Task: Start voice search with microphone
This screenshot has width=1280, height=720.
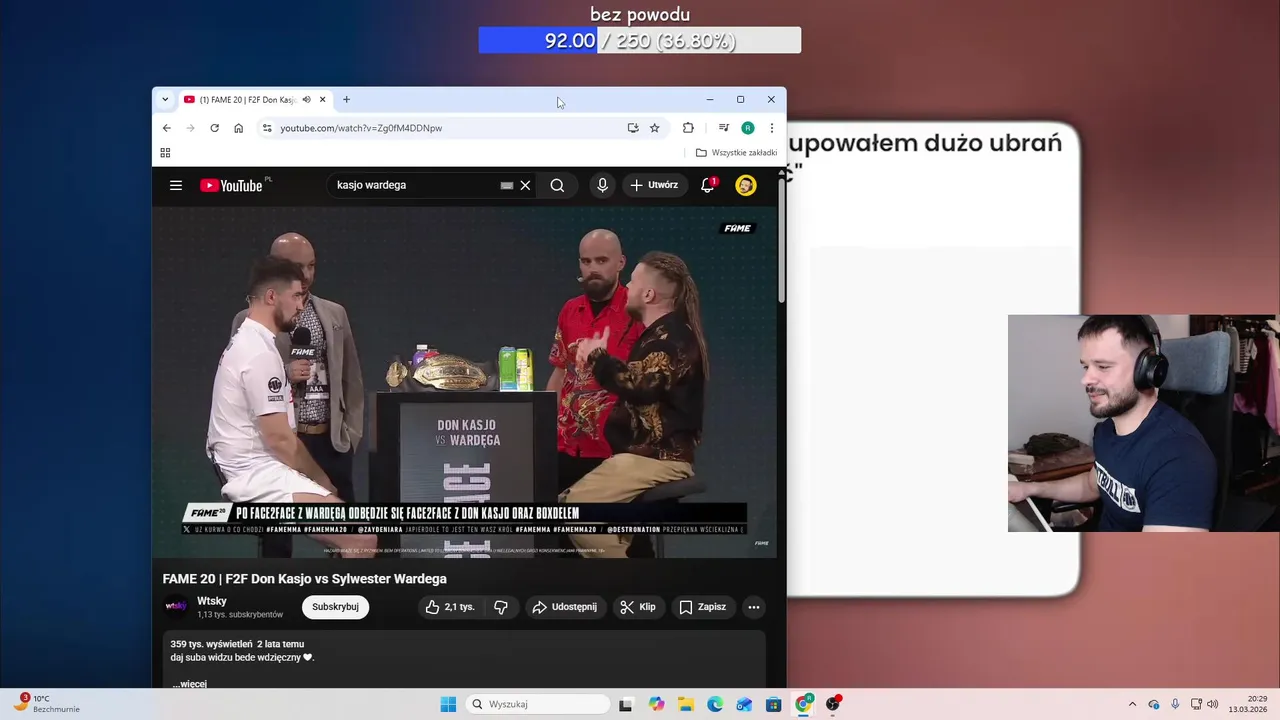Action: (602, 185)
